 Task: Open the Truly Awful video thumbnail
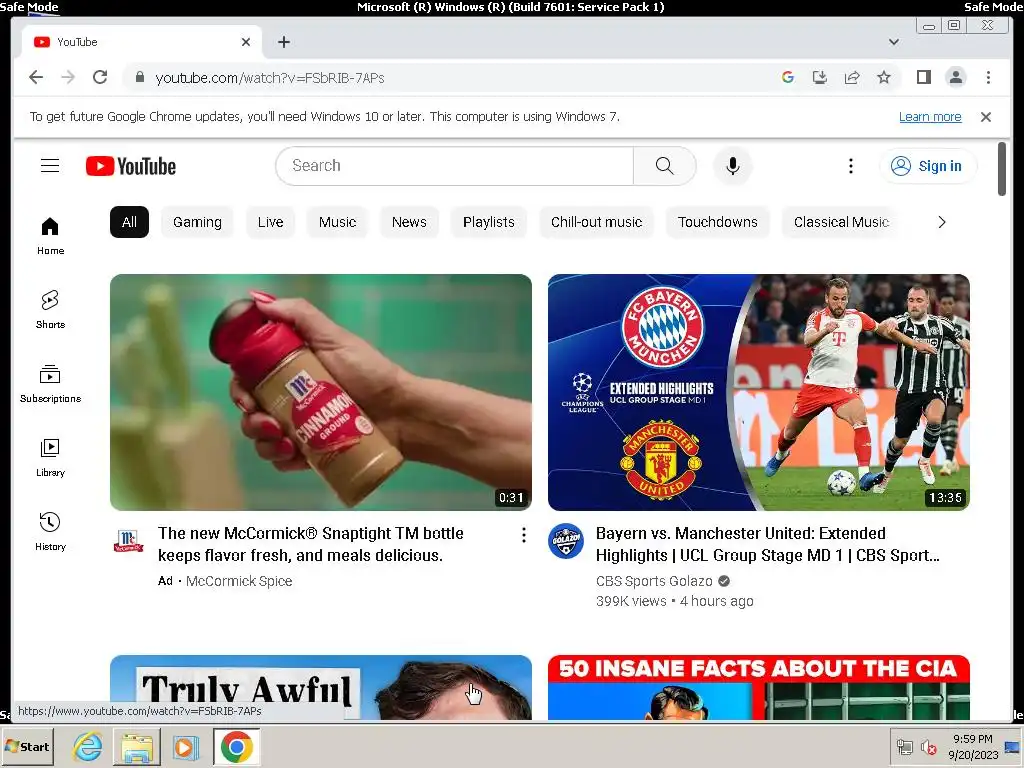(321, 687)
